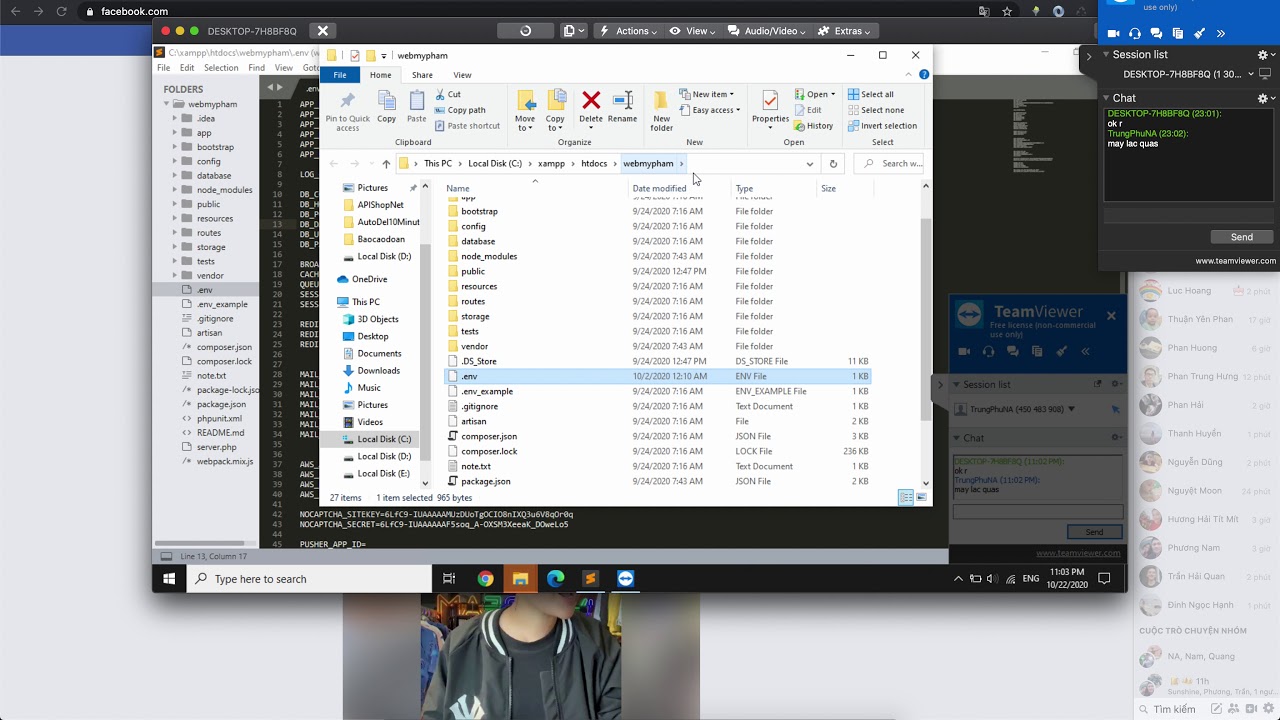This screenshot has width=1280, height=720.
Task: Click the Windows Start button
Action: coord(169,578)
